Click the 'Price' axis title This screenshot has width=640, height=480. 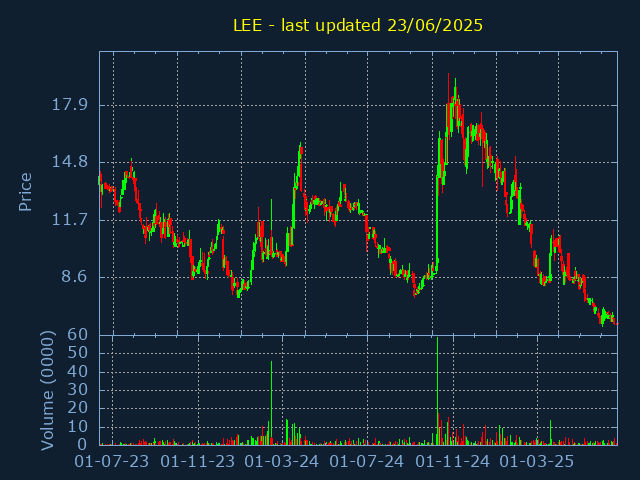(x=25, y=192)
